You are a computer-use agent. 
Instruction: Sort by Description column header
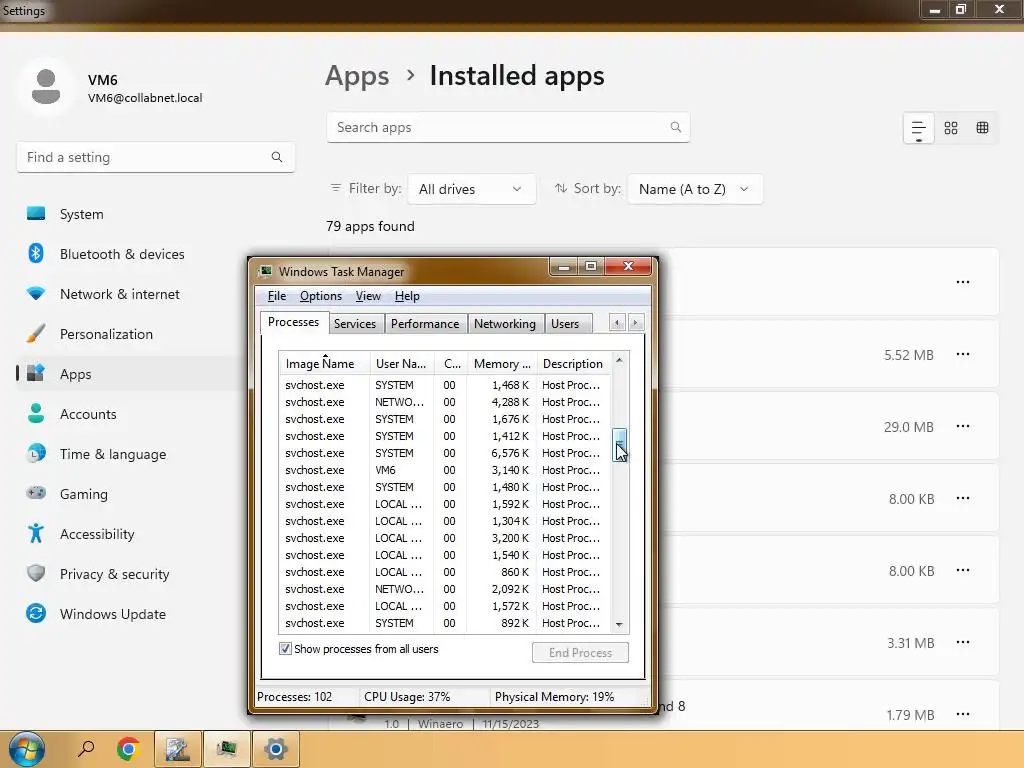574,364
